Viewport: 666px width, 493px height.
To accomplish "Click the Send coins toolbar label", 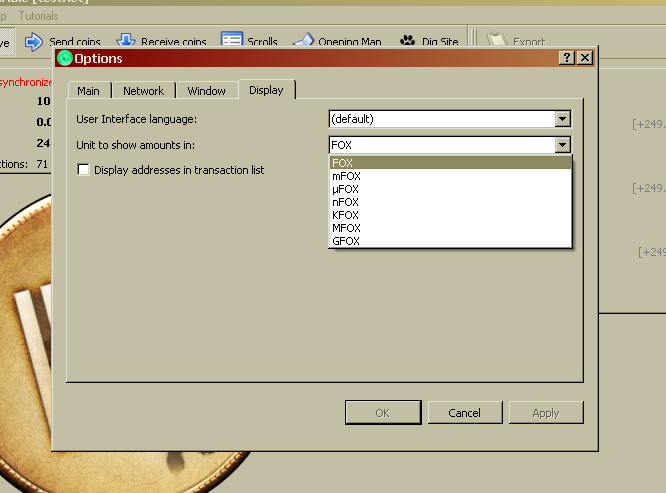I will (x=75, y=42).
